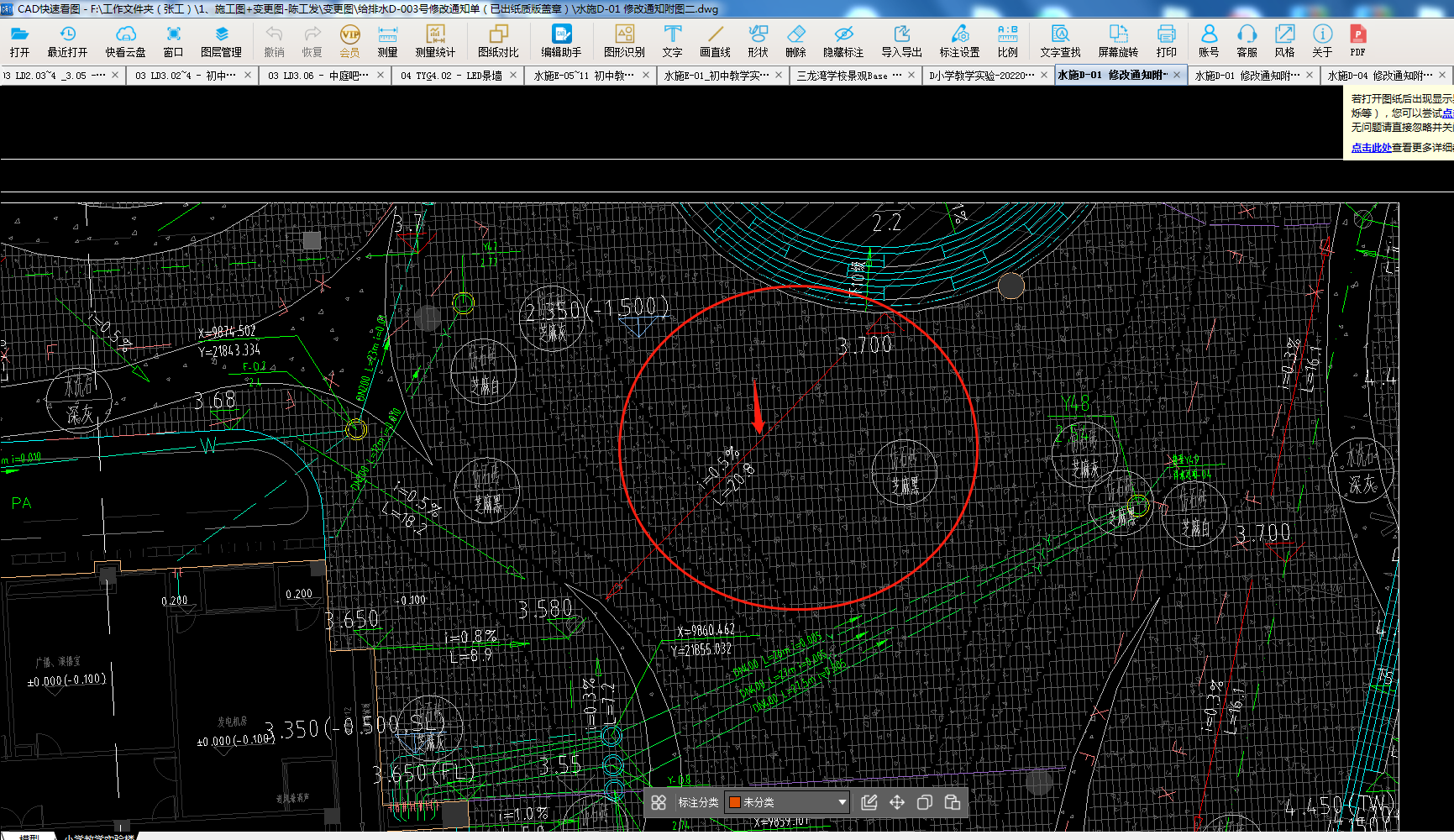Show recently opened files (最近打开)
The image size is (1454, 840).
pos(67,41)
